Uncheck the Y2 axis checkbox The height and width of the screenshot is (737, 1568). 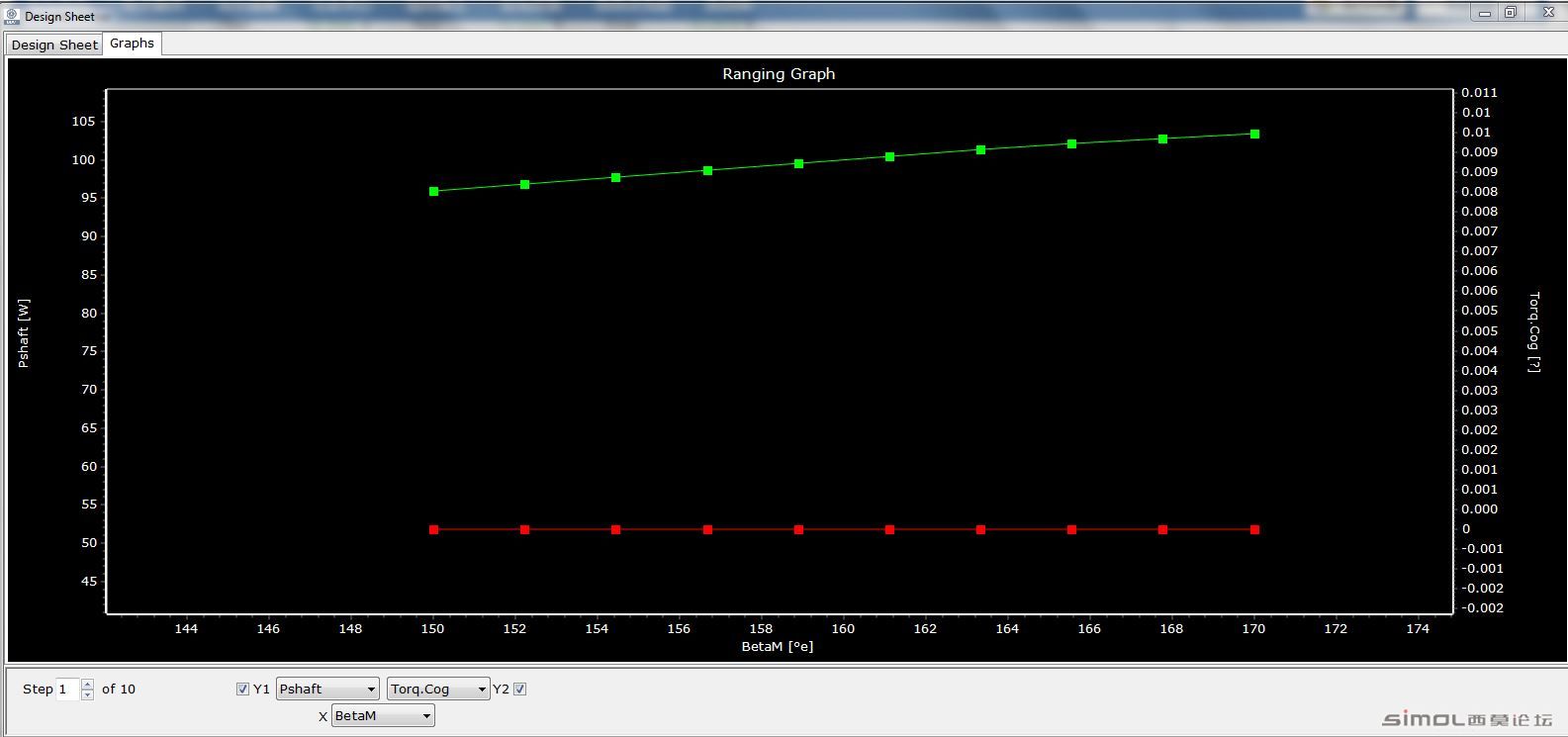[x=520, y=689]
